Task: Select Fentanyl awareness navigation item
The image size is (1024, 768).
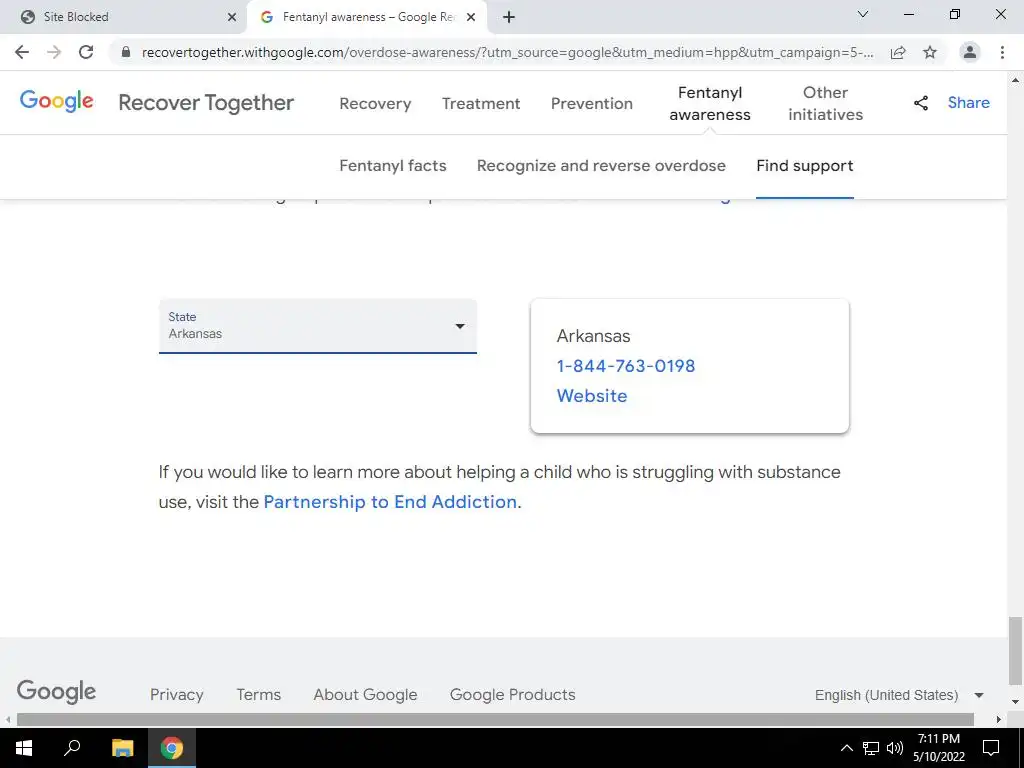Action: click(710, 103)
